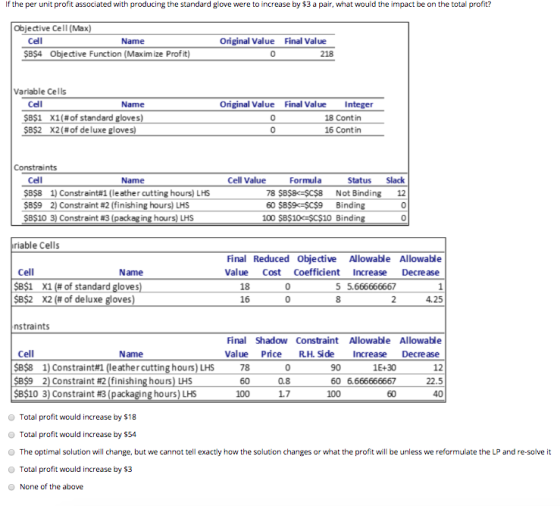Click the 'Objective Coefficient' column header
This screenshot has height=506, width=560.
pyautogui.click(x=317, y=265)
